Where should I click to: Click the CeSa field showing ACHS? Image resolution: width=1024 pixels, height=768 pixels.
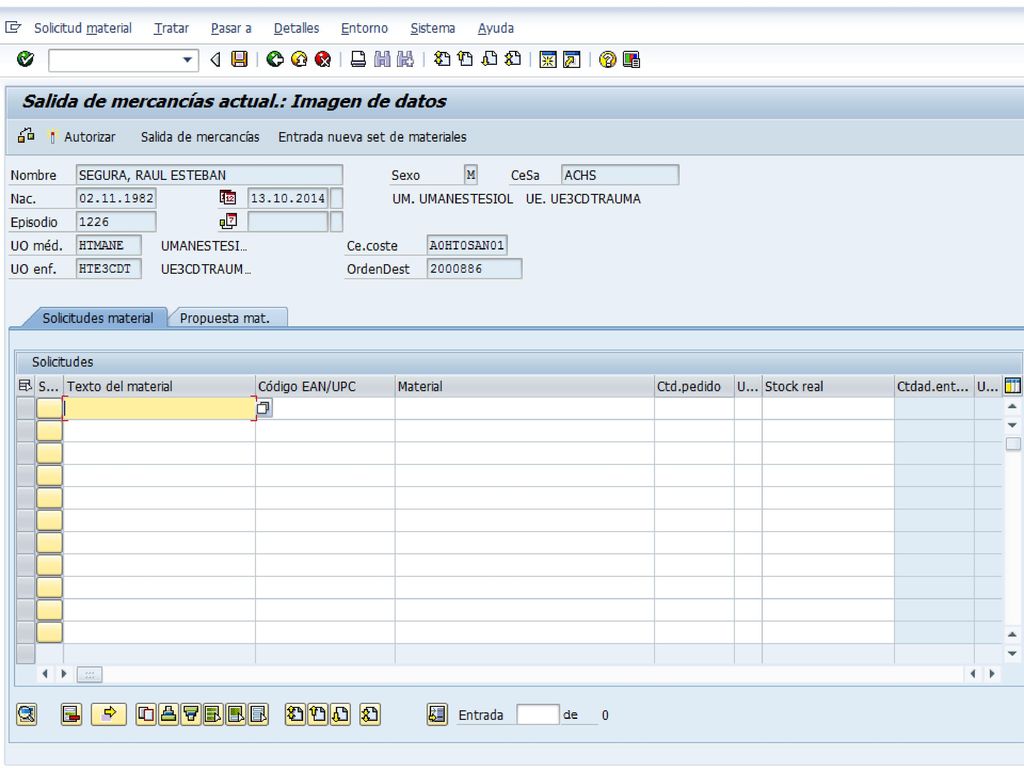[620, 174]
